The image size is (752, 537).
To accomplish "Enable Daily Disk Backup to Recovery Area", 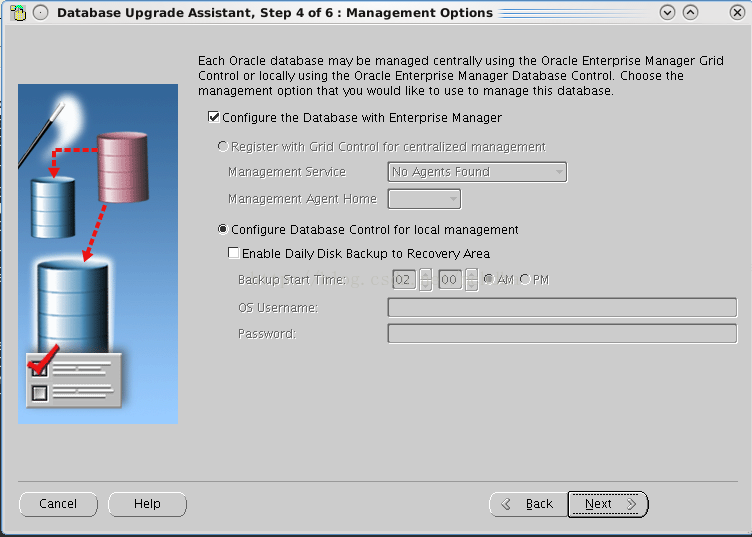I will [x=234, y=254].
